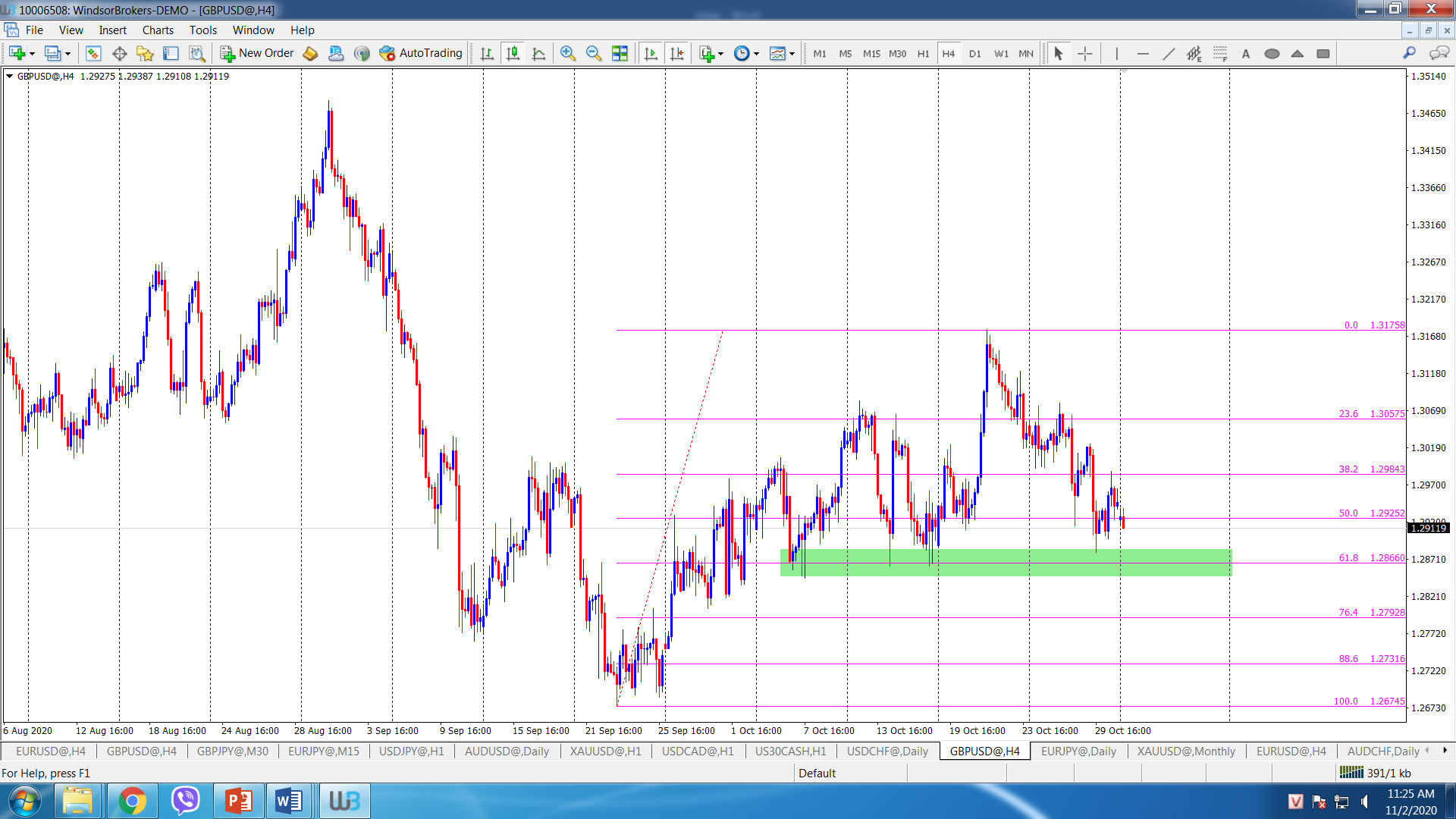Open the Window menu
The image size is (1456, 819).
pyautogui.click(x=253, y=30)
